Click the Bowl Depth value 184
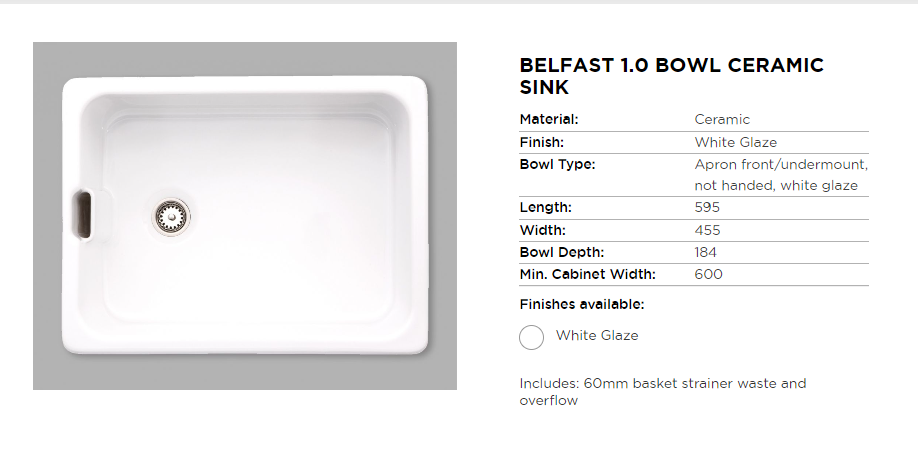This screenshot has width=918, height=454. click(706, 252)
